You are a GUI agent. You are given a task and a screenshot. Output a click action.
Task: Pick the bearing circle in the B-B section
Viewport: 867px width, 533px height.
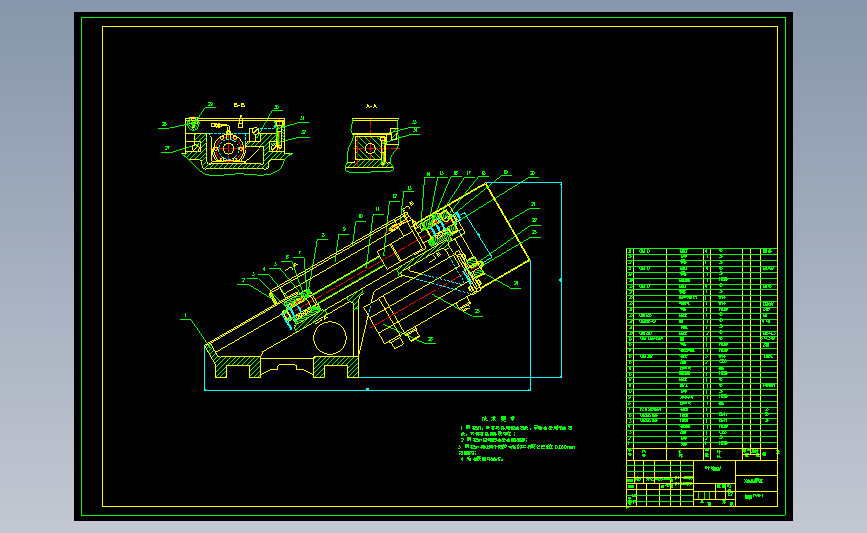click(x=228, y=148)
